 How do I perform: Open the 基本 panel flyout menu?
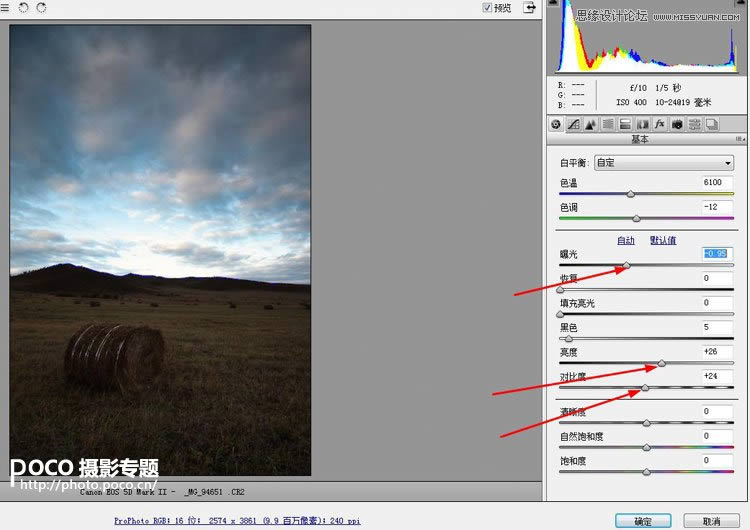click(x=739, y=140)
